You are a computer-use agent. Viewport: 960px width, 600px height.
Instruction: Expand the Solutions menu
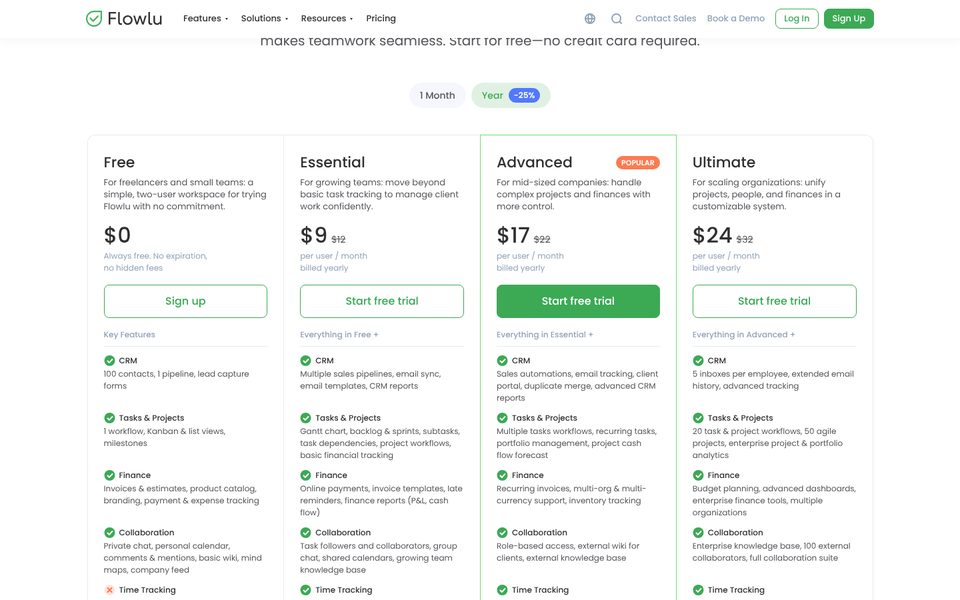tap(264, 18)
